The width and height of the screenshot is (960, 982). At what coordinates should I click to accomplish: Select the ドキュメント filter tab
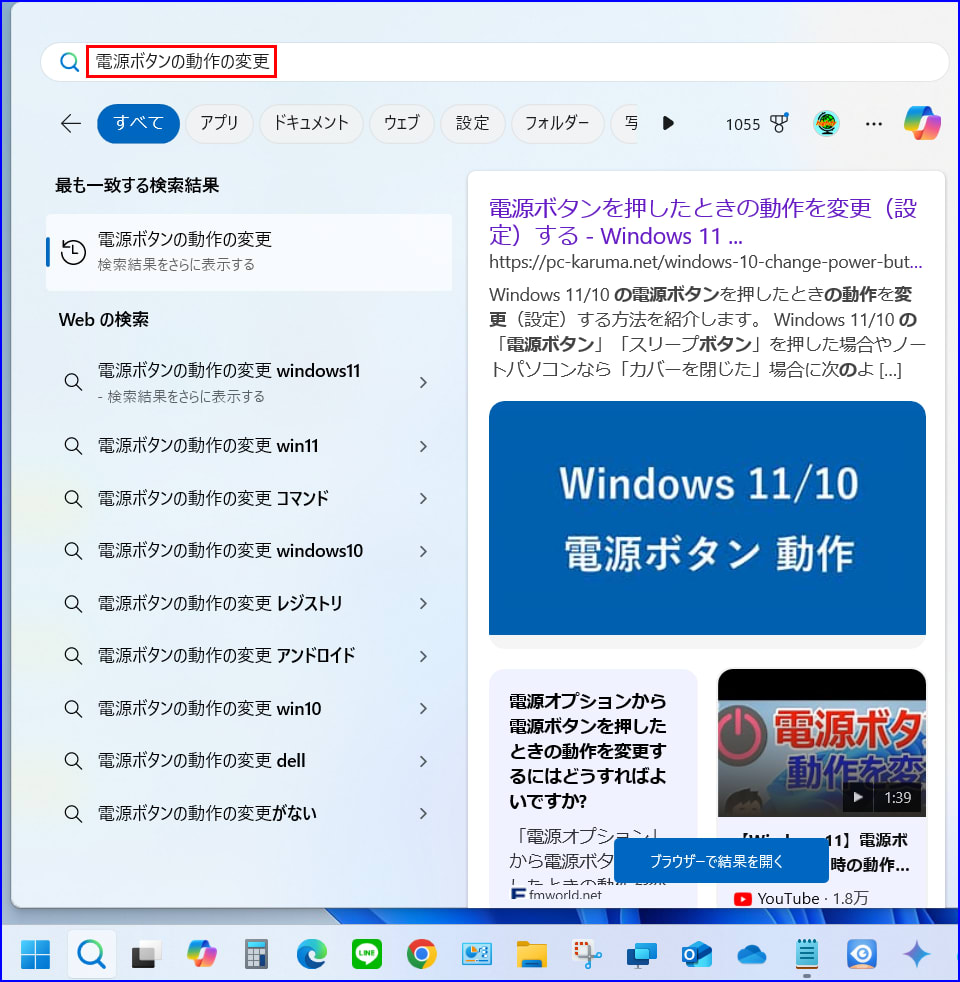pyautogui.click(x=311, y=123)
